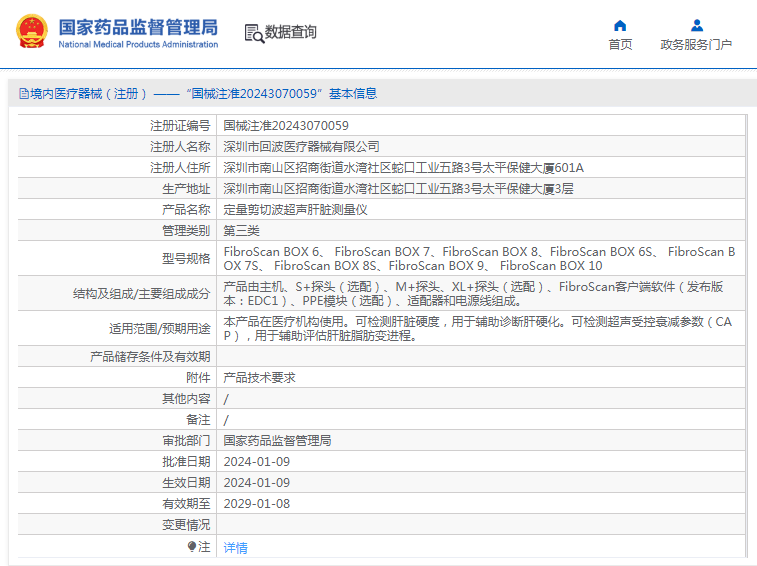Screen dimensions: 757x566
Task: Click the government service portal person icon
Action: [x=697, y=25]
